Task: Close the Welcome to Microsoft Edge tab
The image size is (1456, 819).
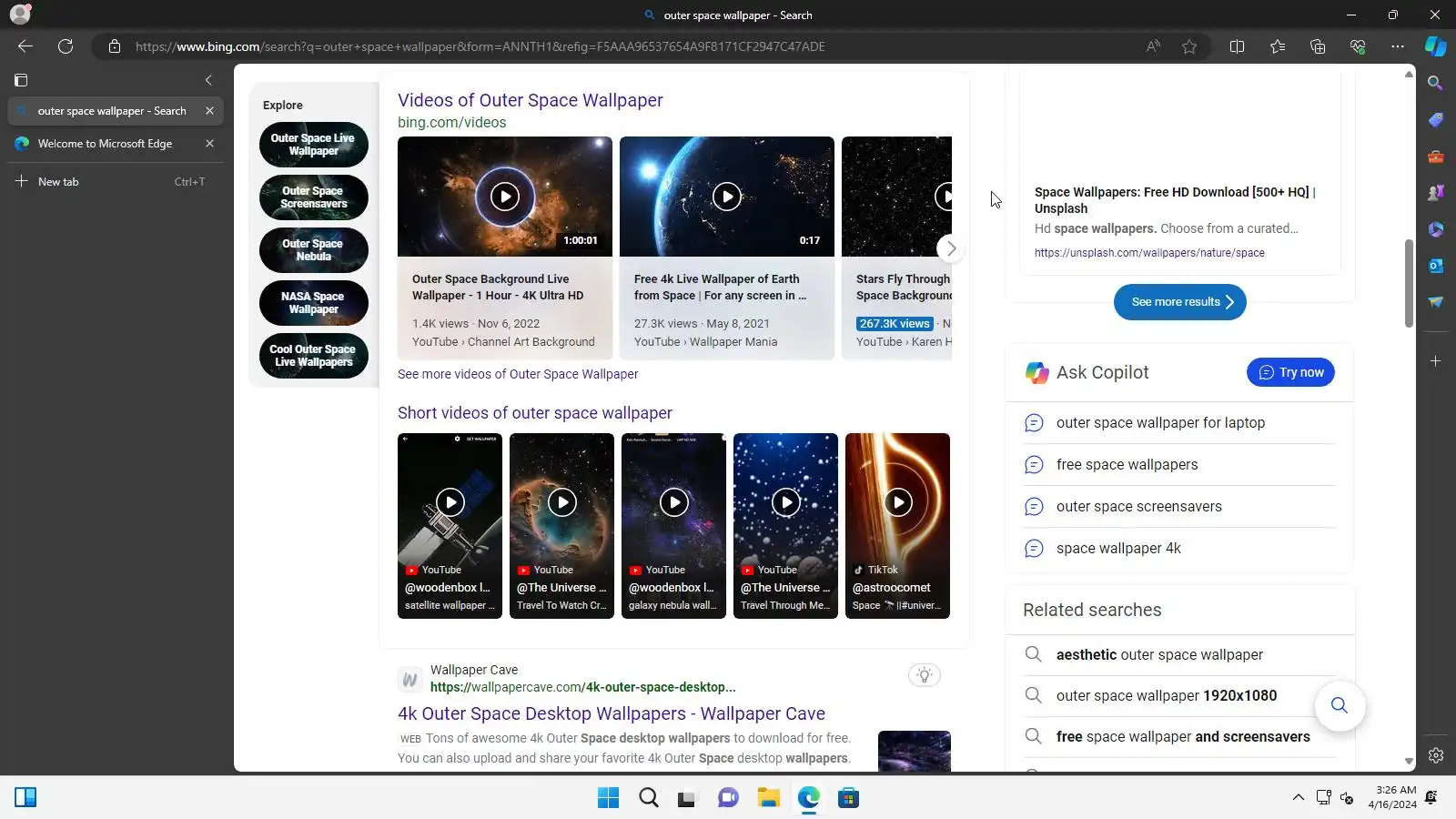Action: (x=209, y=144)
